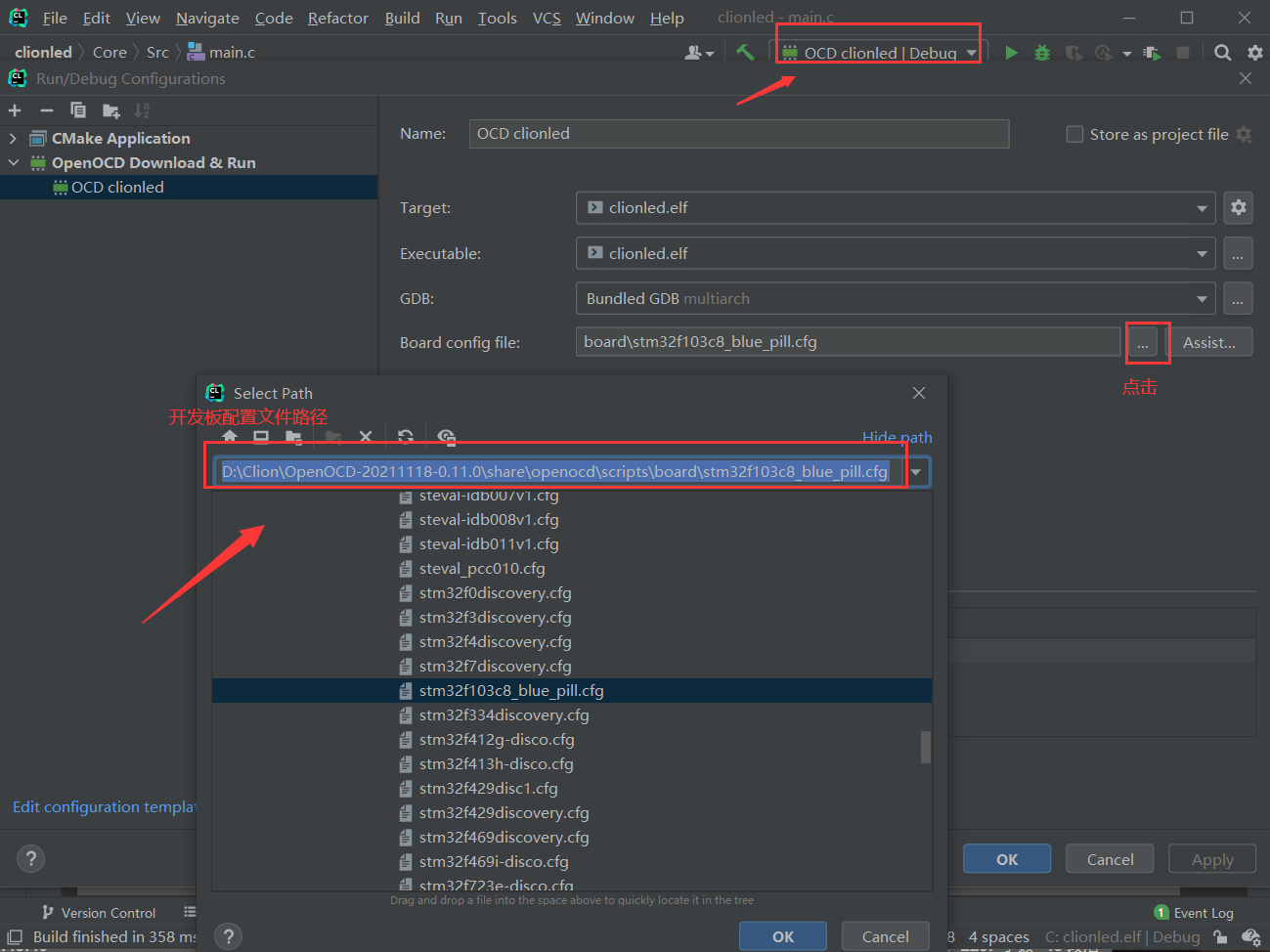Click the Build hammer icon
Screen dimensions: 1270x952
[746, 53]
